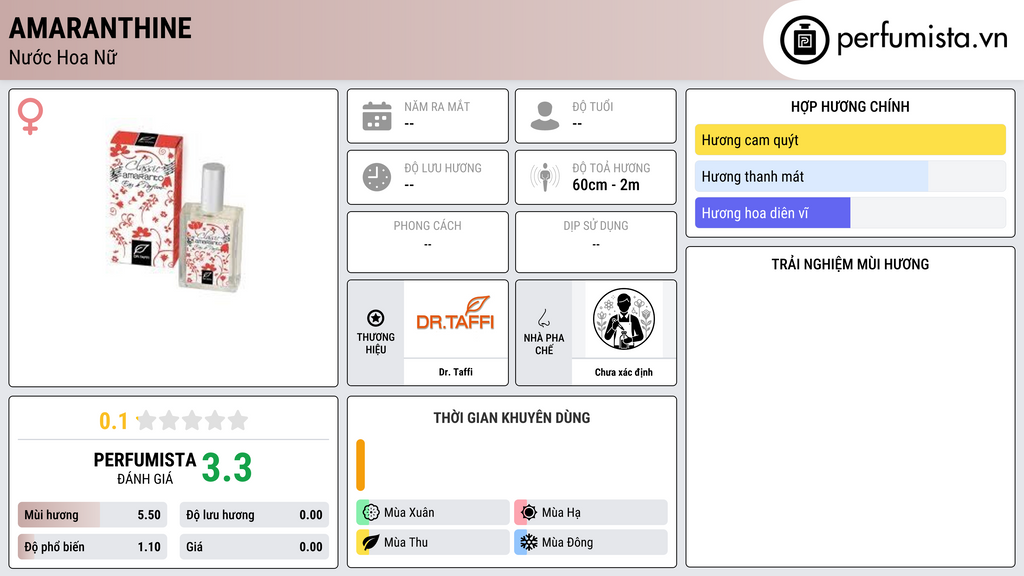Click the 0.1 user rating number
Image resolution: width=1024 pixels, height=576 pixels.
114,421
